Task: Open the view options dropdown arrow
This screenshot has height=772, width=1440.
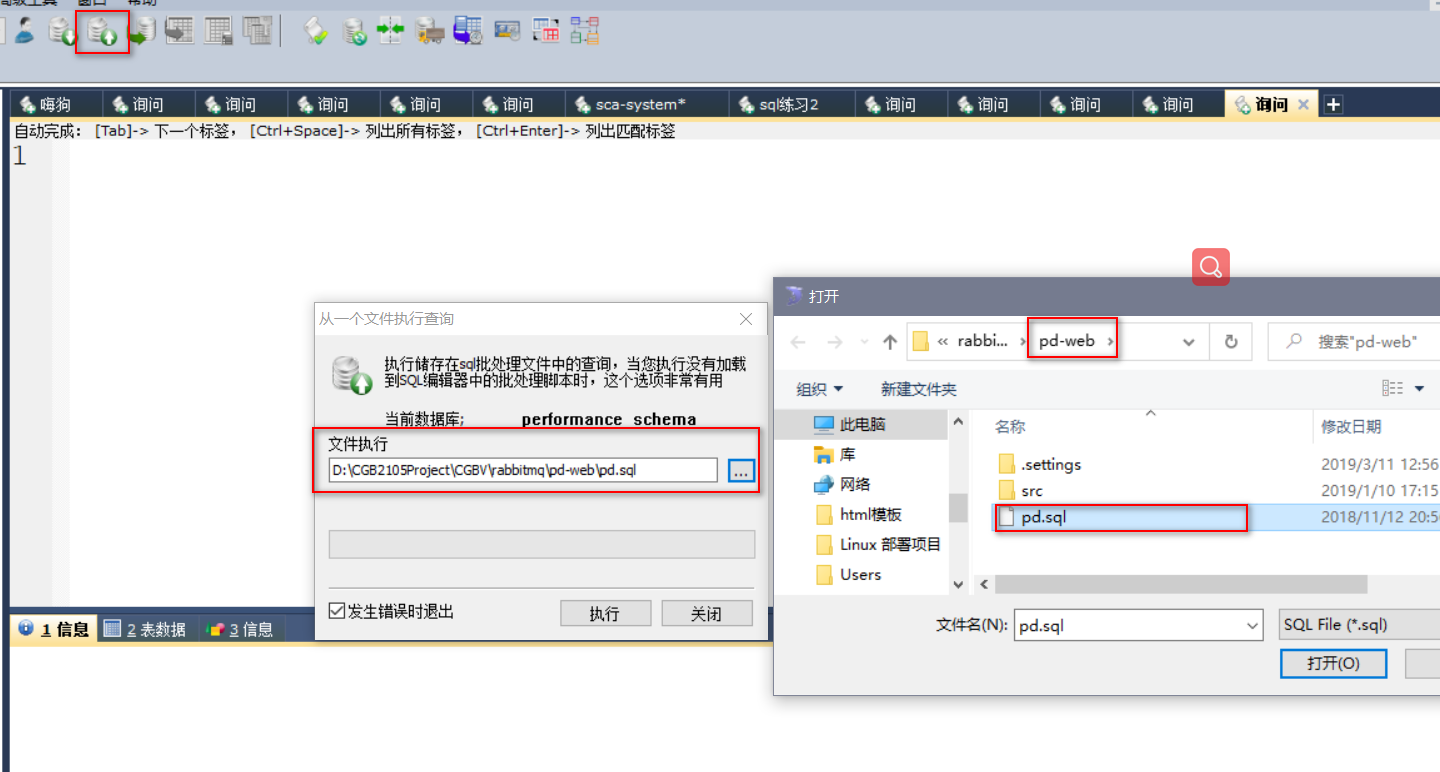Action: [1419, 388]
